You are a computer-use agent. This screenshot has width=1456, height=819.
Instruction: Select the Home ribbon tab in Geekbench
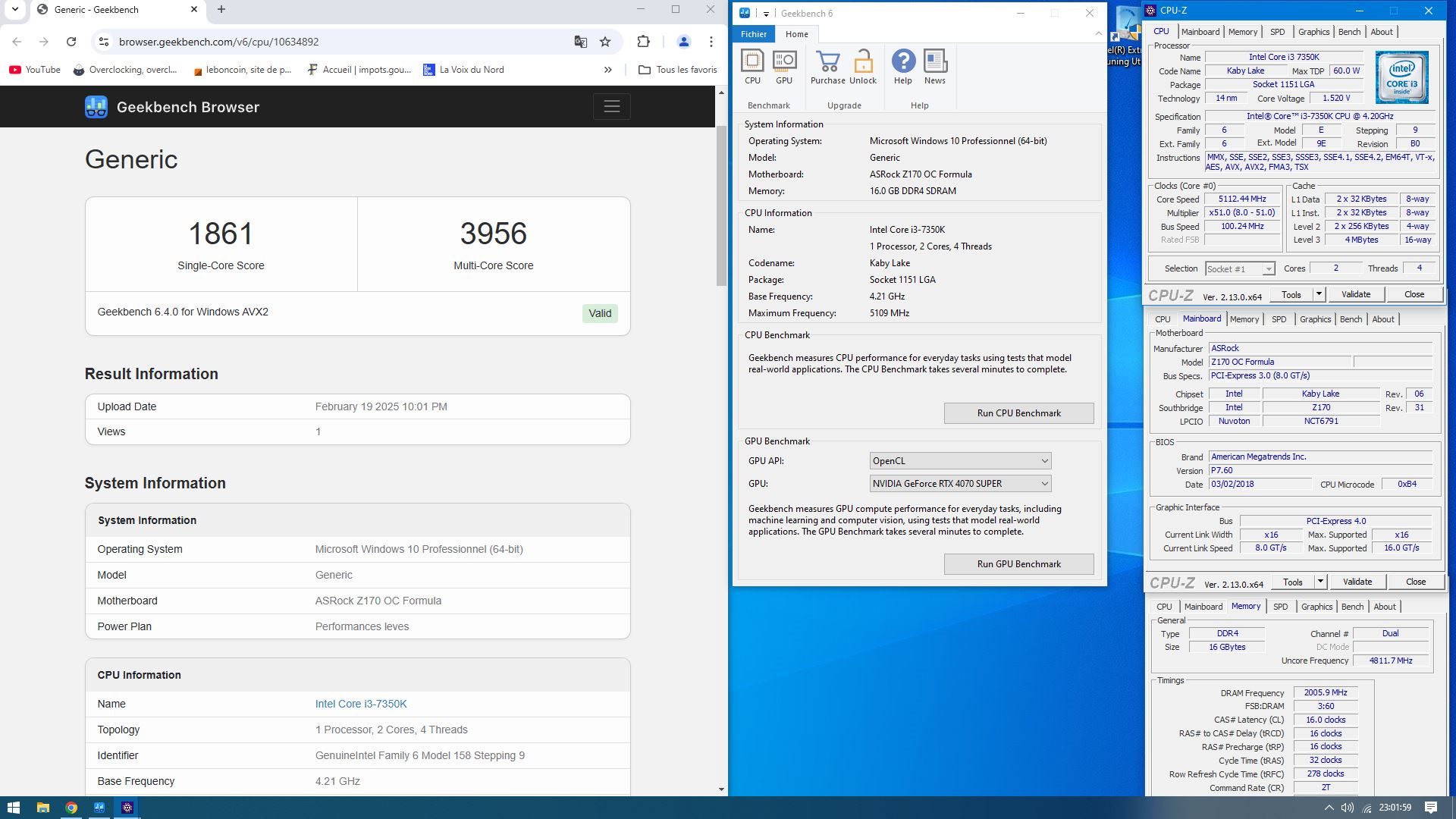[x=796, y=34]
